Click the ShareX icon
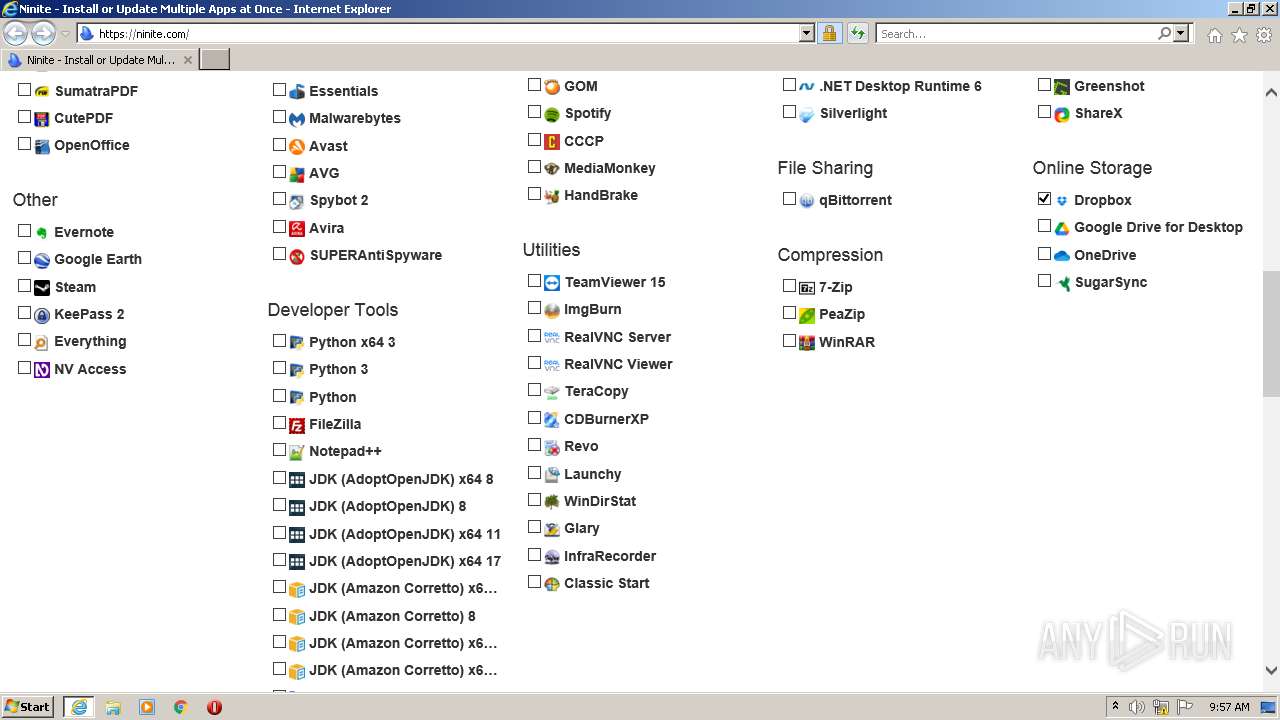 (x=1062, y=114)
